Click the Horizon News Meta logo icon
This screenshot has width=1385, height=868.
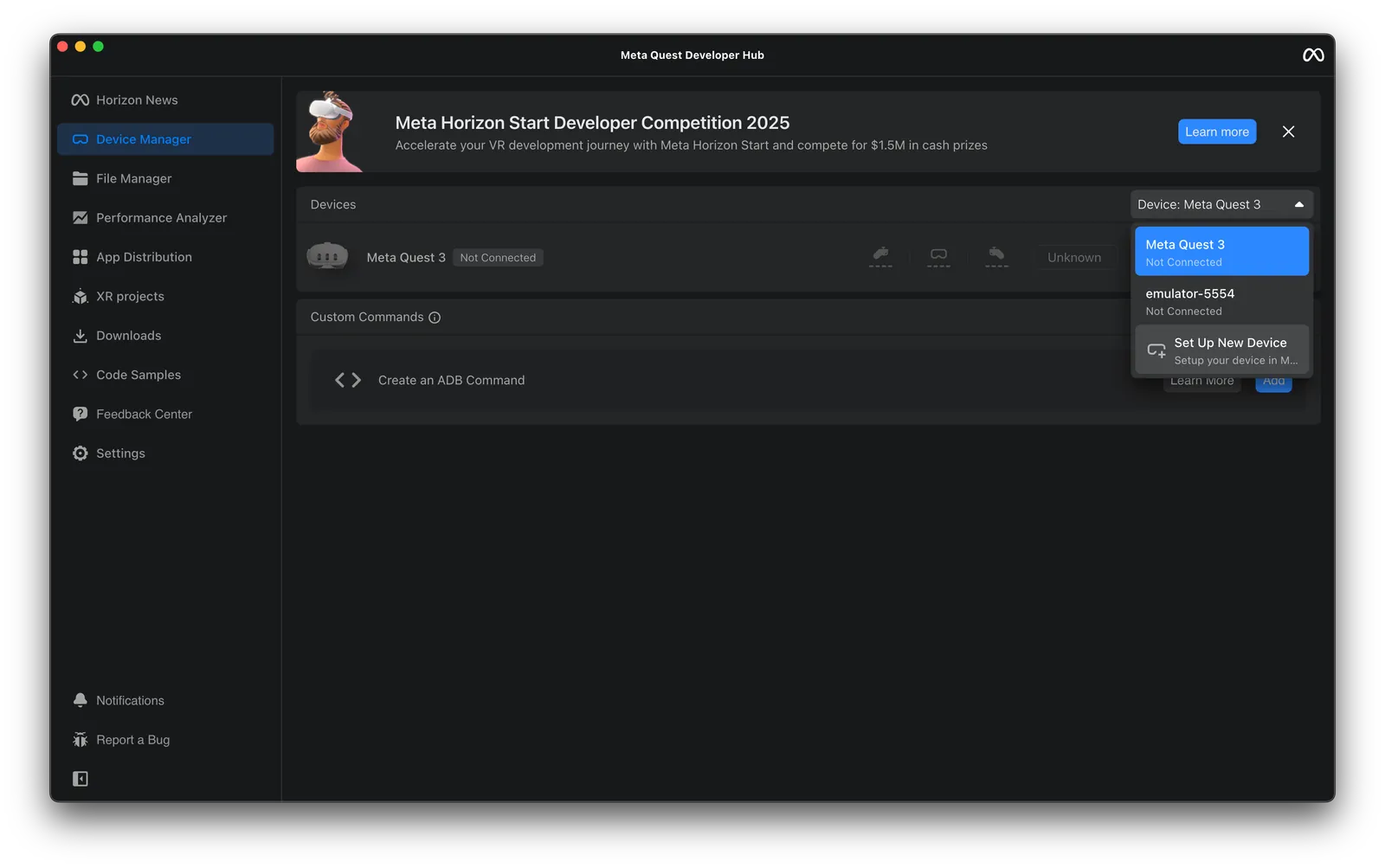click(x=81, y=100)
